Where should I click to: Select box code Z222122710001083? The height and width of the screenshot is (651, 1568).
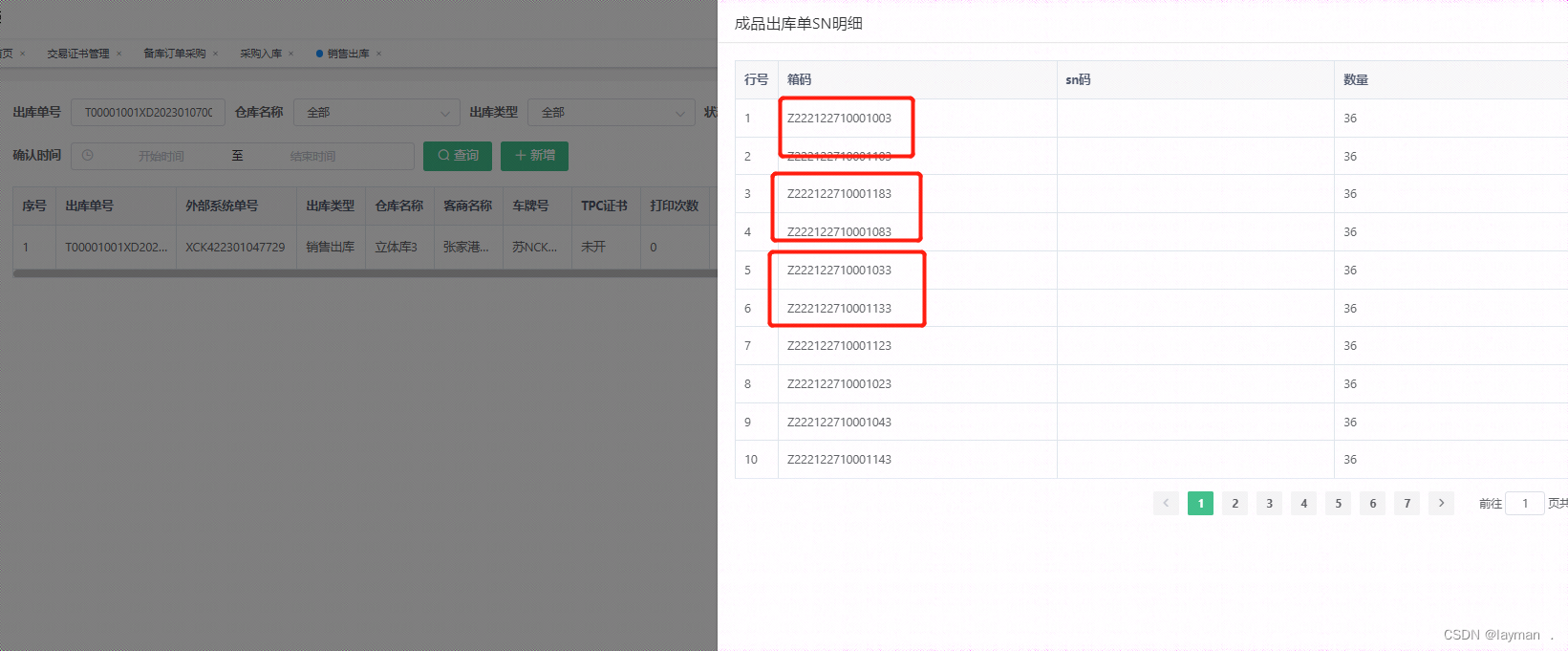839,232
